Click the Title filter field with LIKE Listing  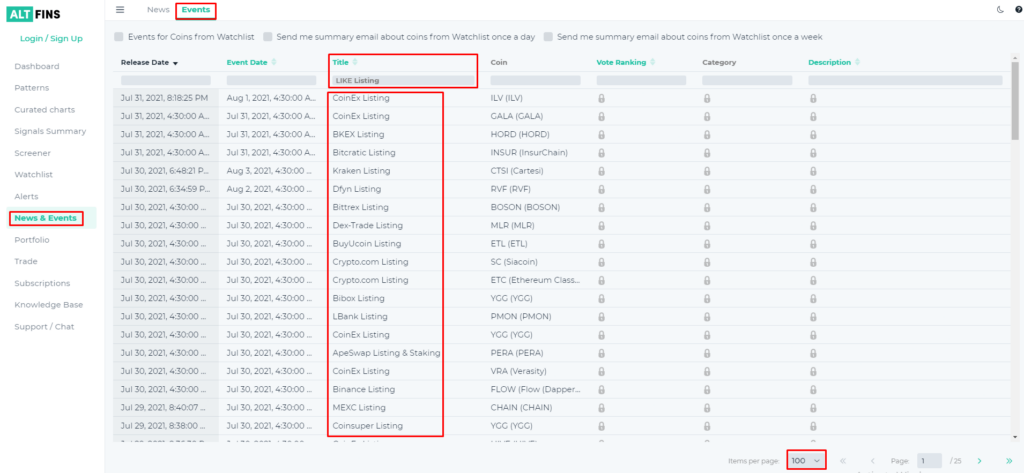pyautogui.click(x=403, y=80)
